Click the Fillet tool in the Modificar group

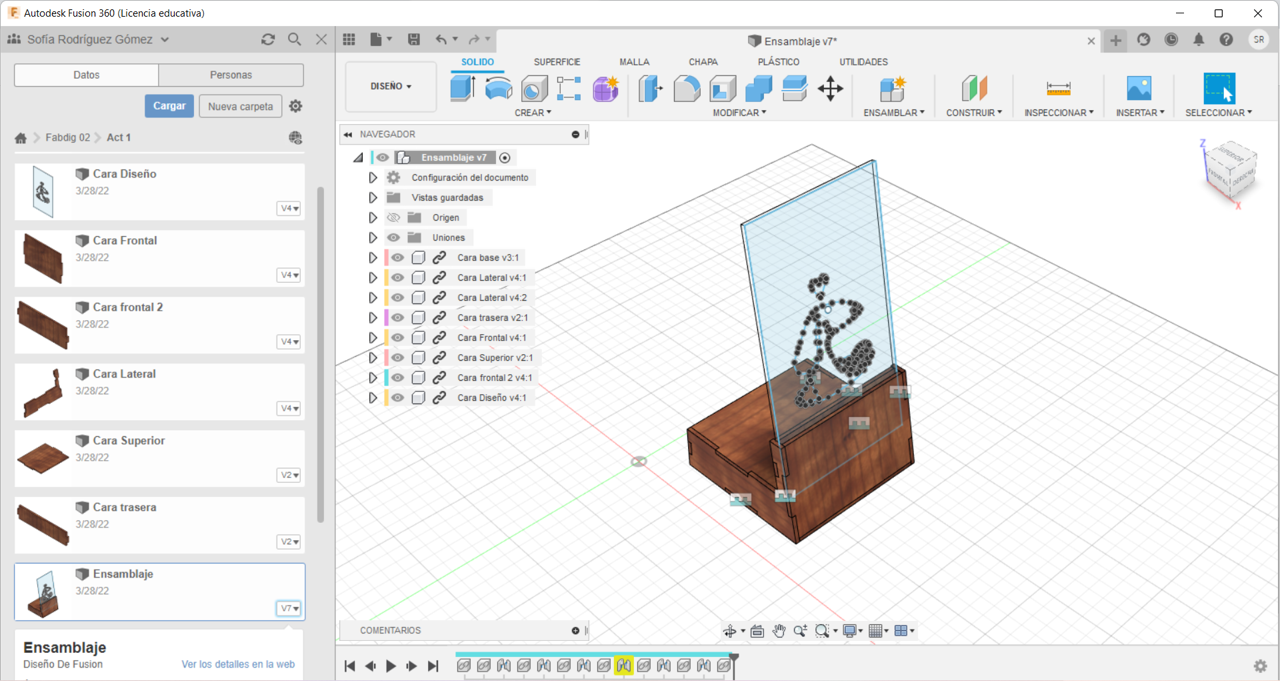(686, 89)
